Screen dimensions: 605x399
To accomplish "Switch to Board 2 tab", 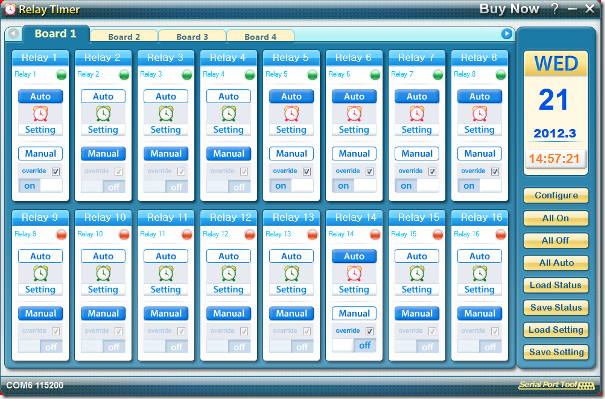I will coord(124,37).
